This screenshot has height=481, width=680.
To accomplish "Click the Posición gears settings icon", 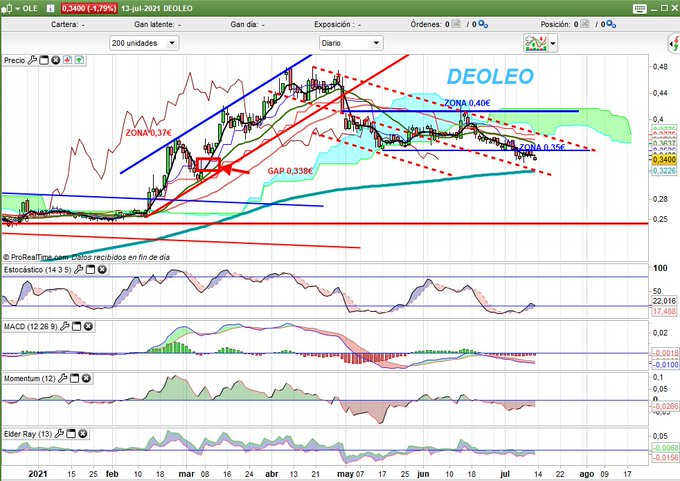I will pos(611,25).
